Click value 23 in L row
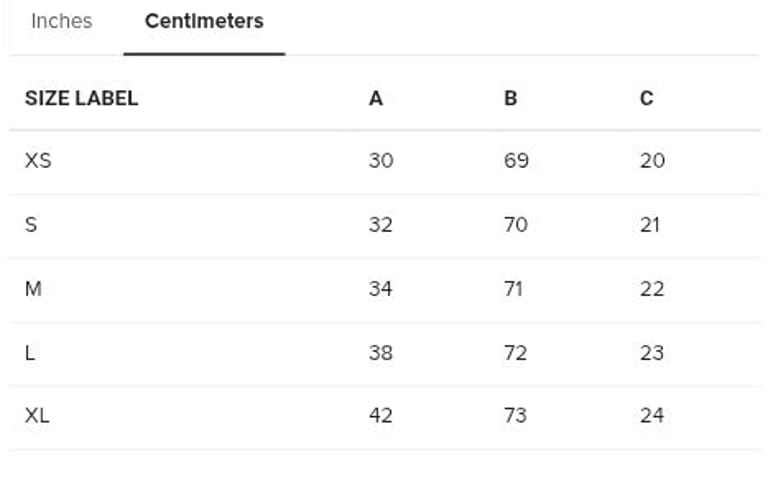Viewport: 768px width, 503px height. (651, 352)
